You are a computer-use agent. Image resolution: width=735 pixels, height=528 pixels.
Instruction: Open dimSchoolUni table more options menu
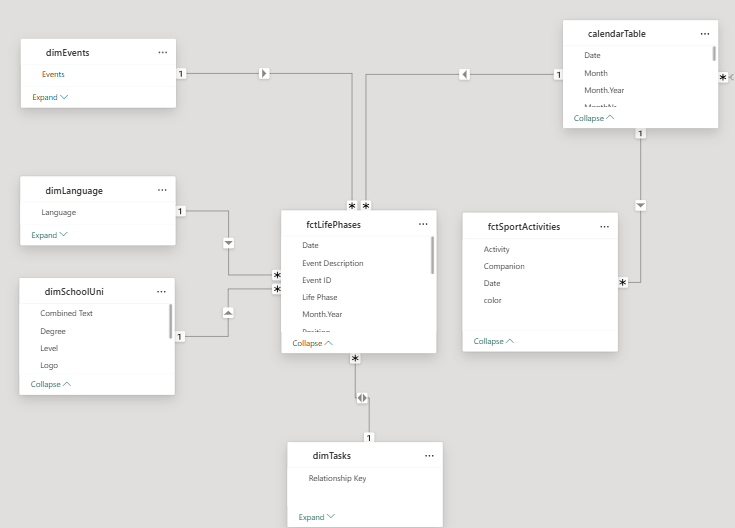coord(161,292)
